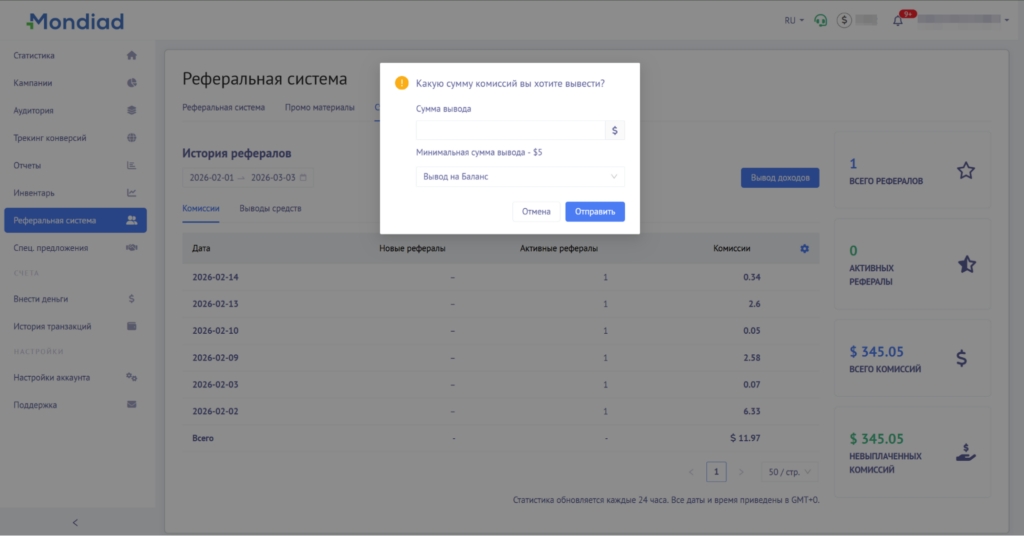Click the envelope icon next to Поддержка
The height and width of the screenshot is (536, 1024).
click(131, 405)
